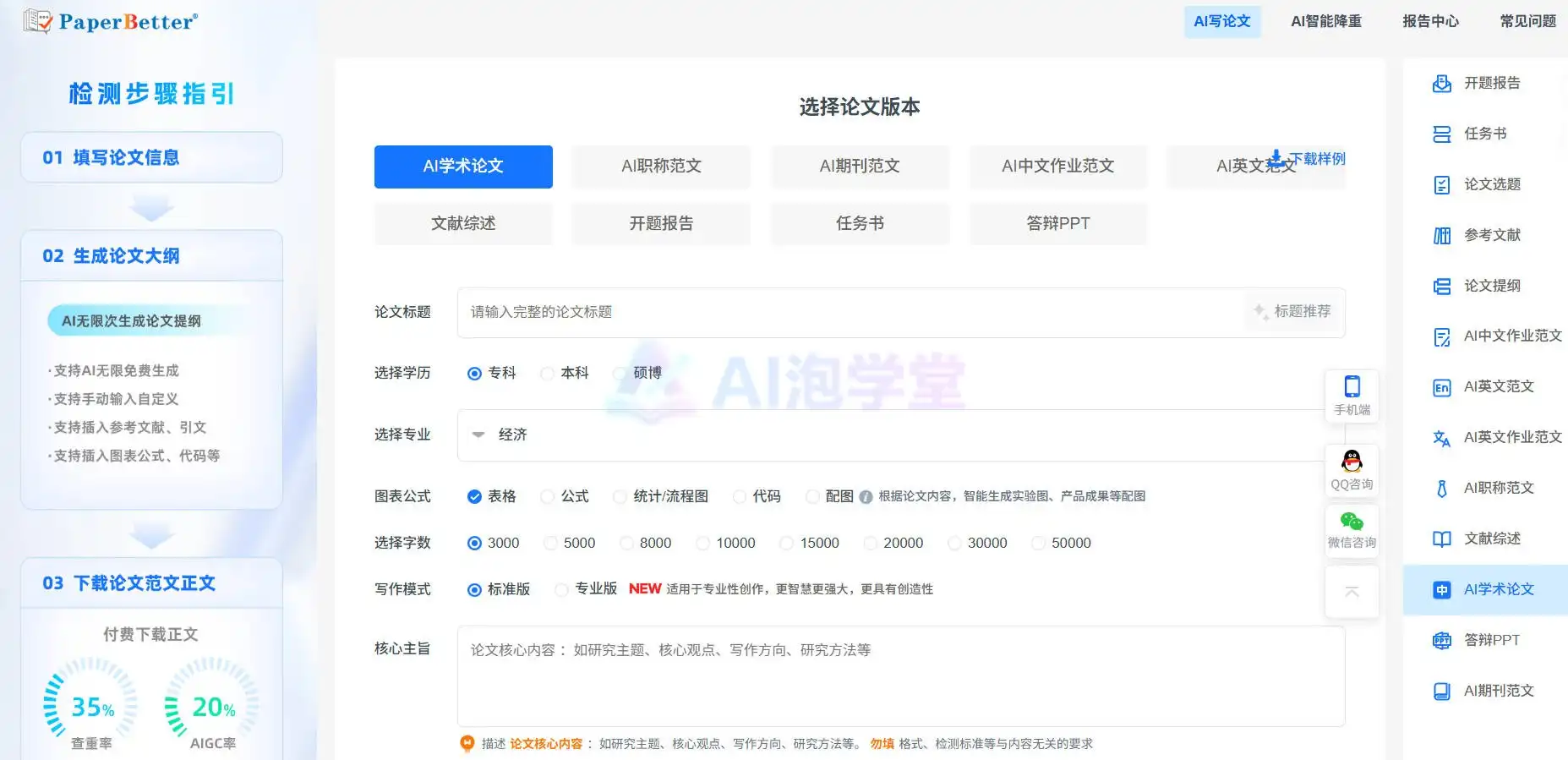The height and width of the screenshot is (760, 1568).
Task: Click step 03 下载论文范文正文
Action: tap(151, 583)
